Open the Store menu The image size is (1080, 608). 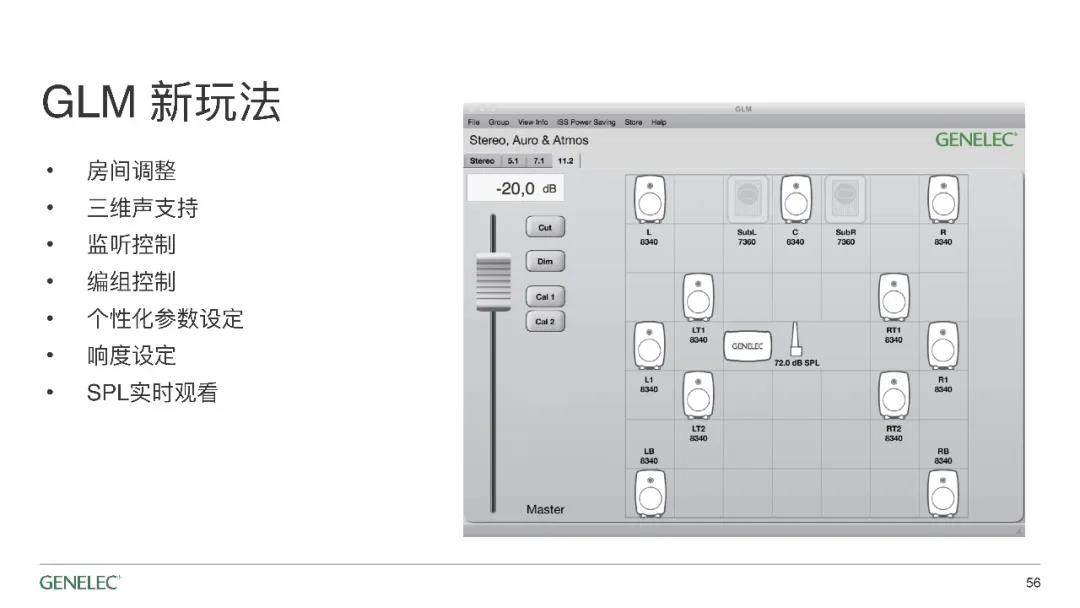[x=634, y=123]
